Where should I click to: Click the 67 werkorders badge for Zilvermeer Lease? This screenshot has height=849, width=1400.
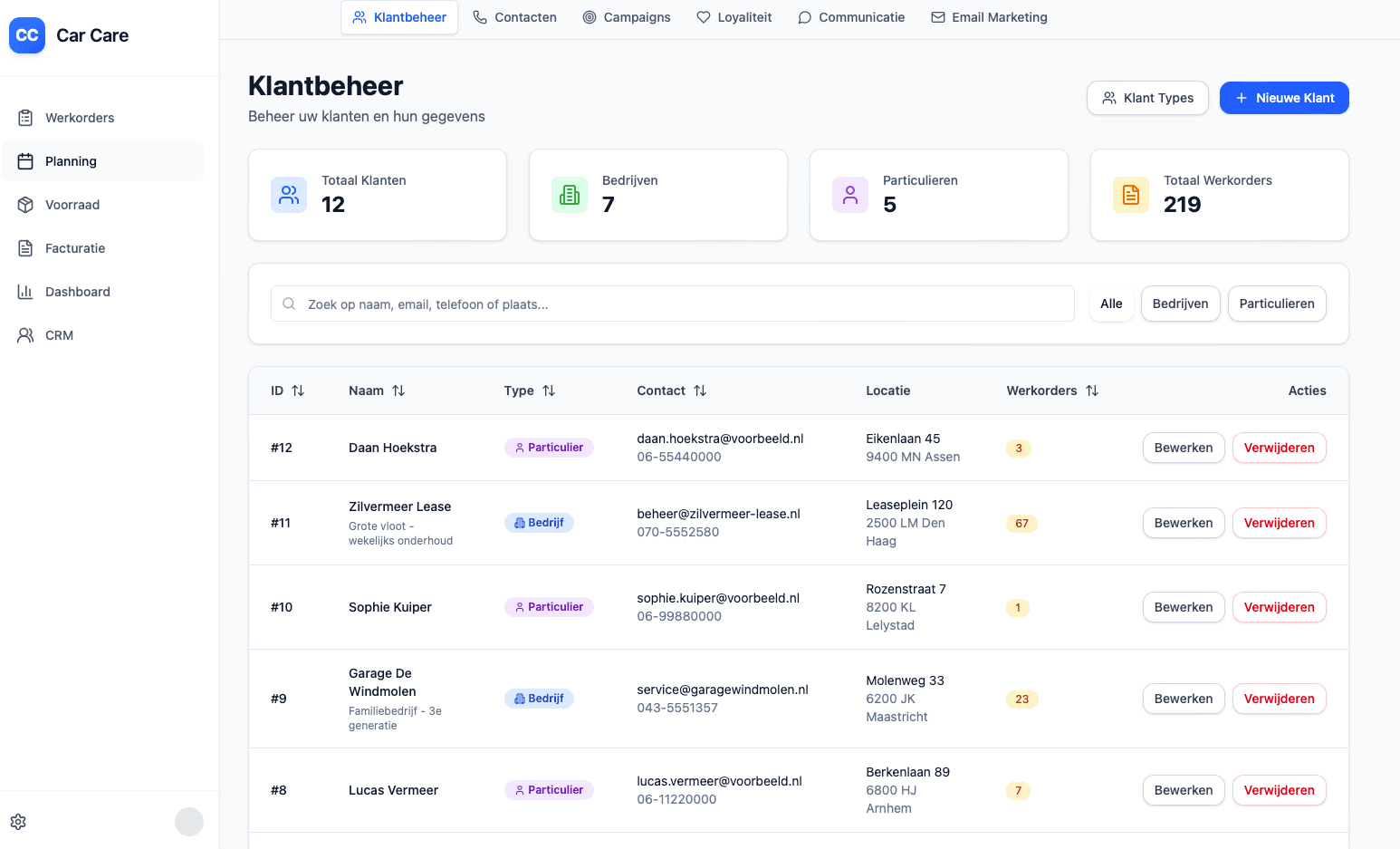tap(1021, 524)
